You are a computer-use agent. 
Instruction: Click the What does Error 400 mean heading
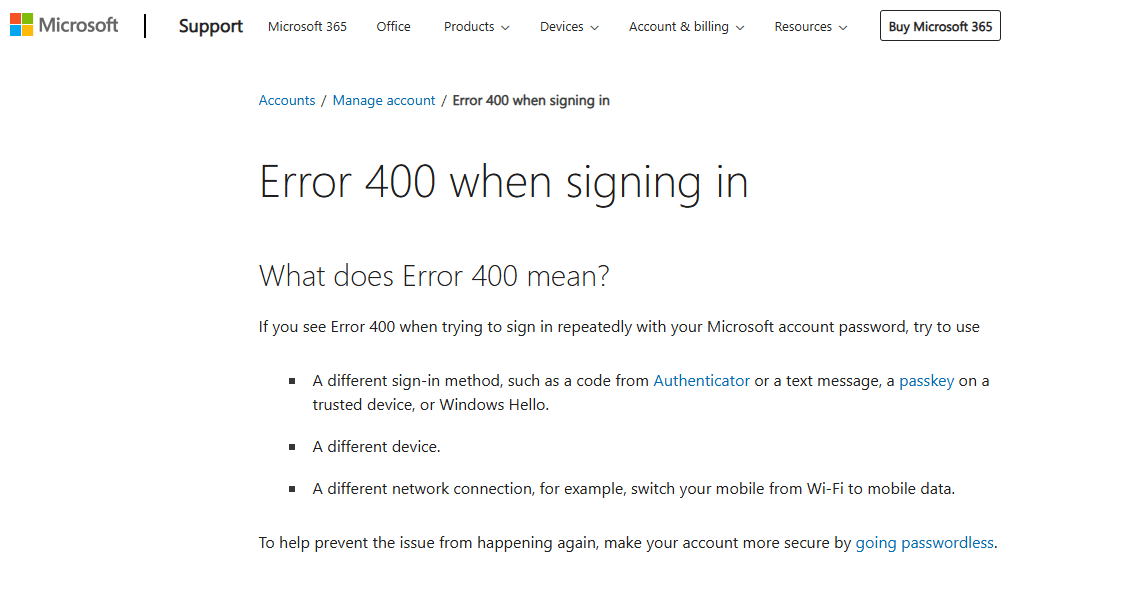(x=434, y=276)
